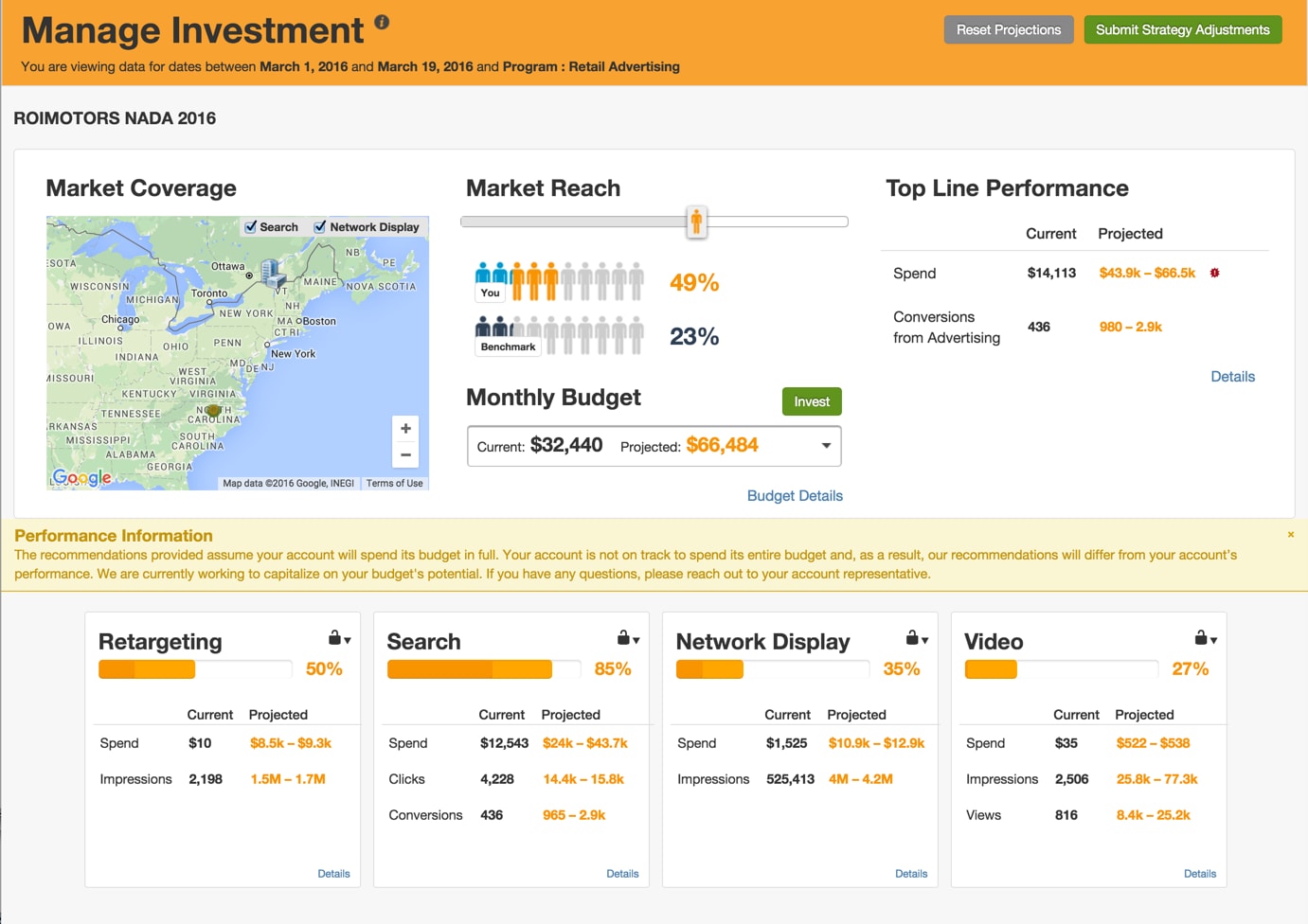Open Top Line Performance Details link

click(1232, 376)
